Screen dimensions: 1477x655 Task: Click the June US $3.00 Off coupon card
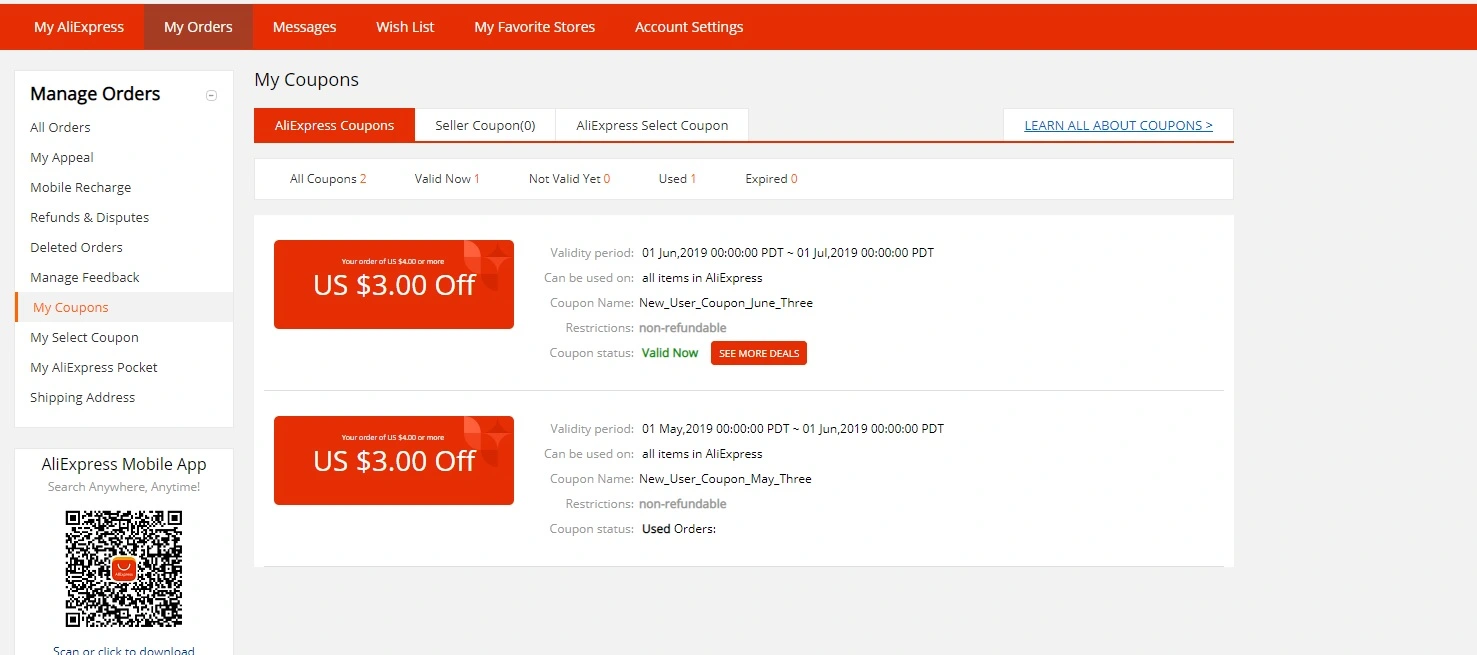click(394, 284)
